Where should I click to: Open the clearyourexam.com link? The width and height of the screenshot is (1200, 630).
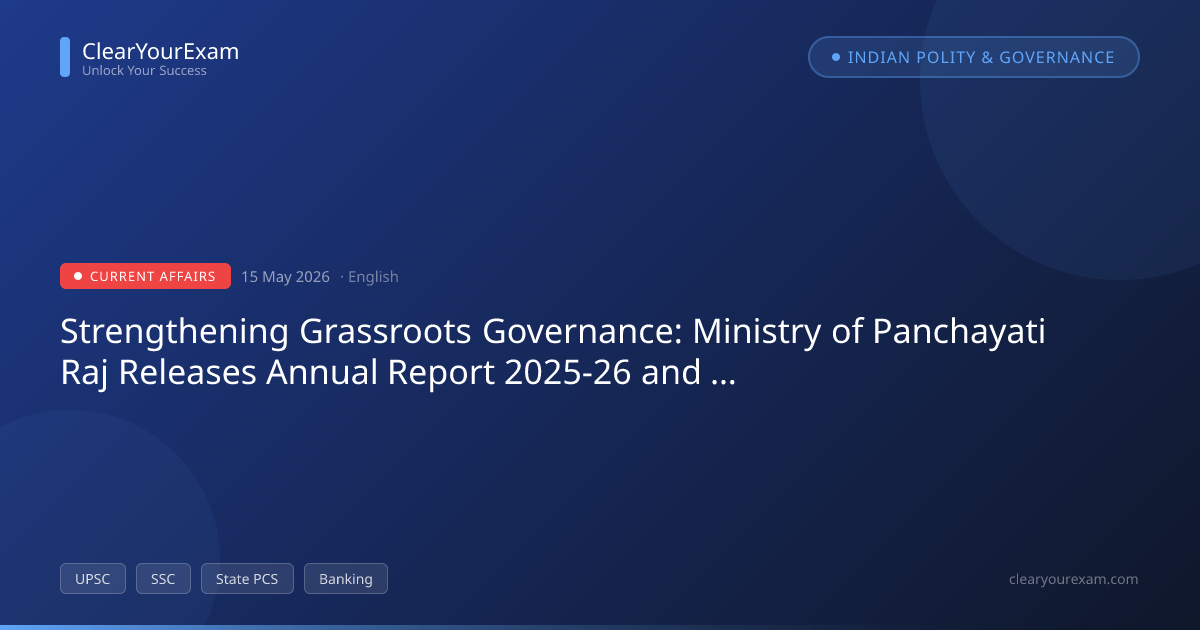(x=1074, y=579)
